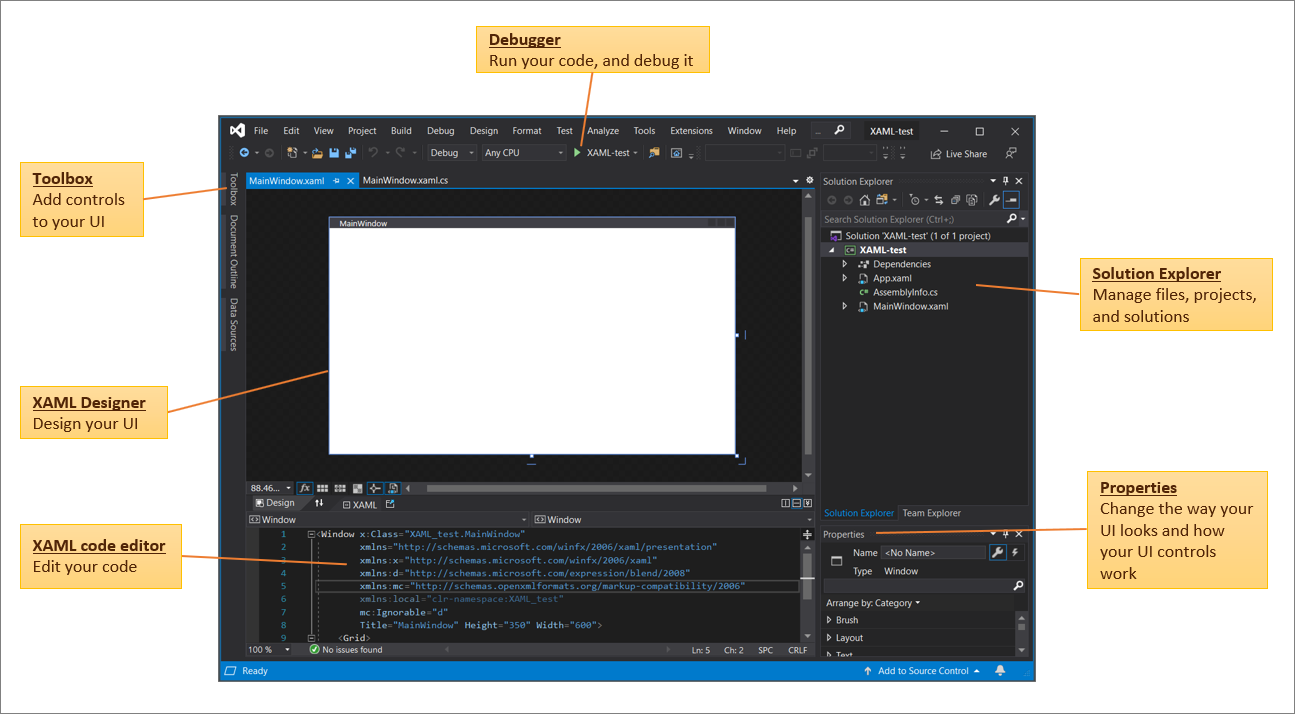Click Collapse All icon in Solution Explorer
The image size is (1295, 714).
pyautogui.click(x=956, y=200)
